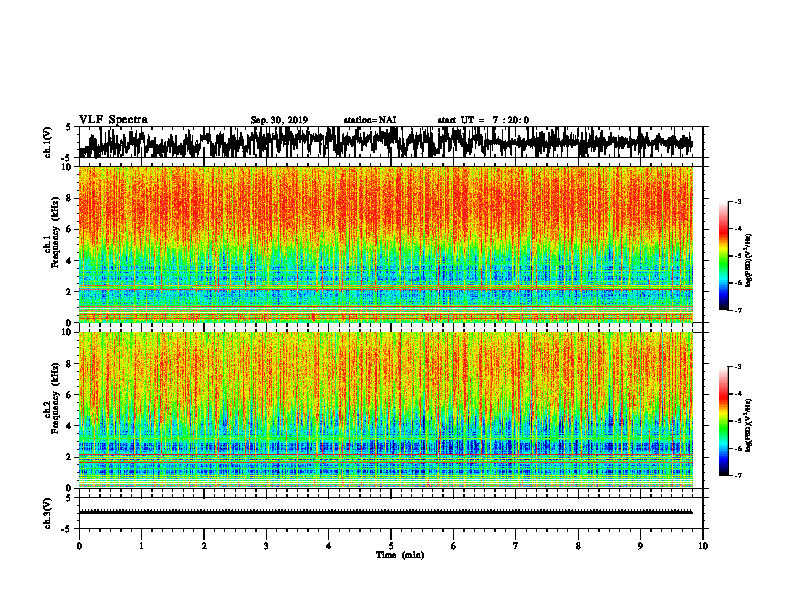Viewport: 792px width, 612px height.
Task: Click time axis tick label "2"
Action: 204,546
